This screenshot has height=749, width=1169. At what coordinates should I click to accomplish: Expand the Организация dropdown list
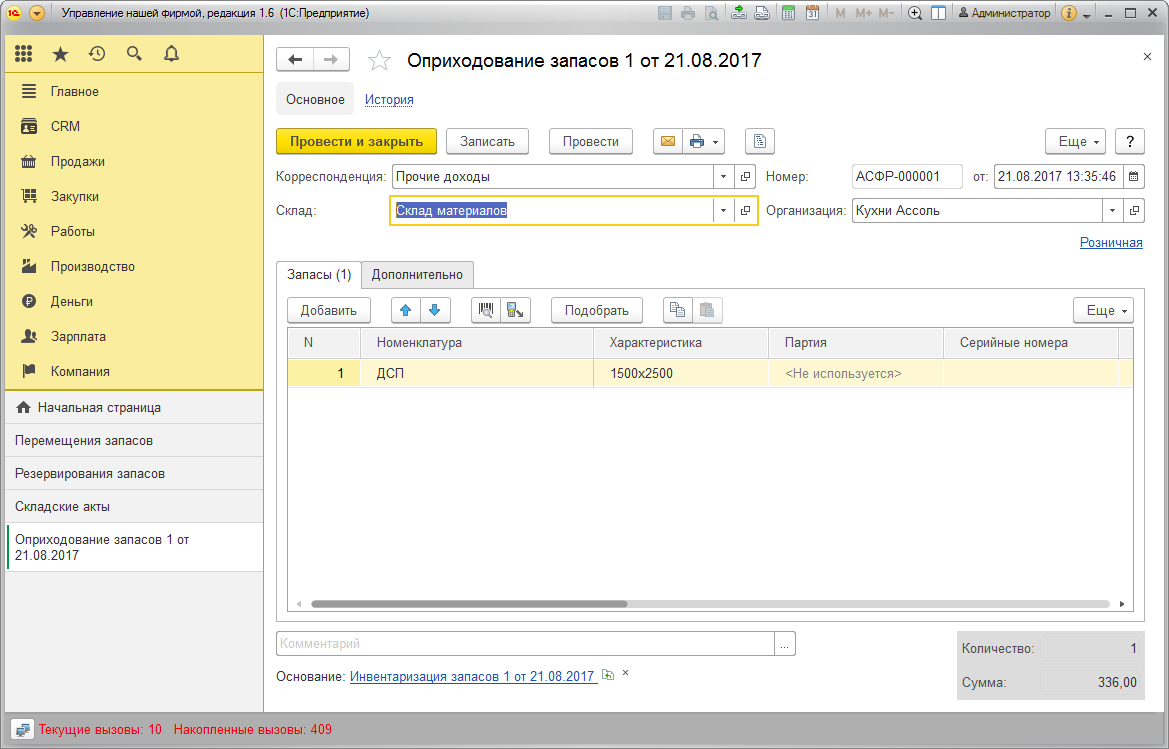1112,211
